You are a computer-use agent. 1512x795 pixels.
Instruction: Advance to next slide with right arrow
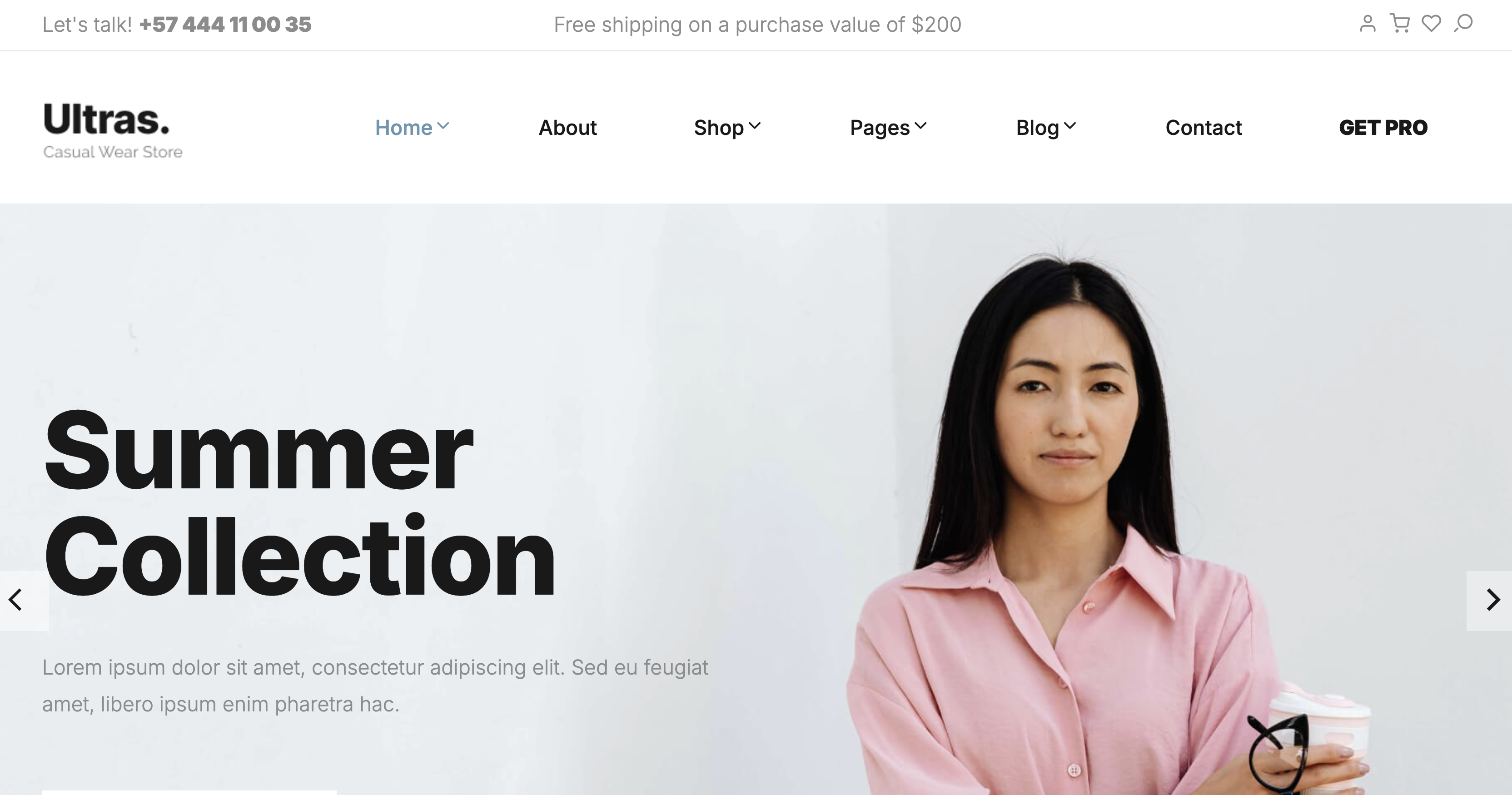pyautogui.click(x=1492, y=600)
